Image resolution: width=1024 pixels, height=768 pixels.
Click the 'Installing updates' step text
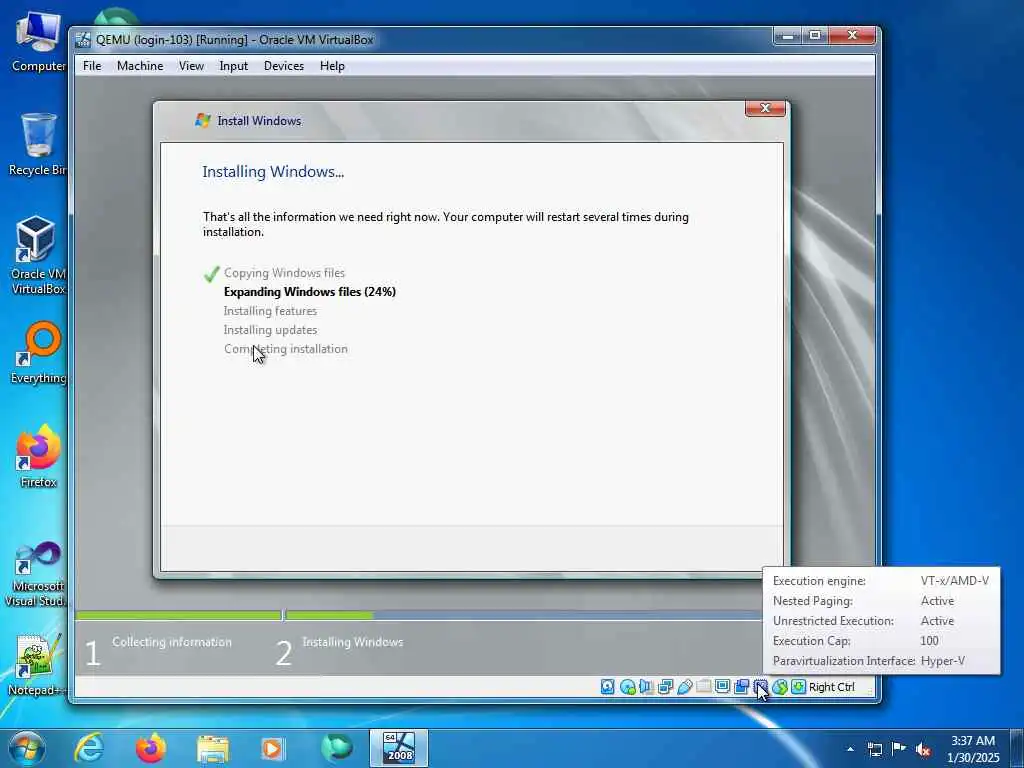pos(270,330)
